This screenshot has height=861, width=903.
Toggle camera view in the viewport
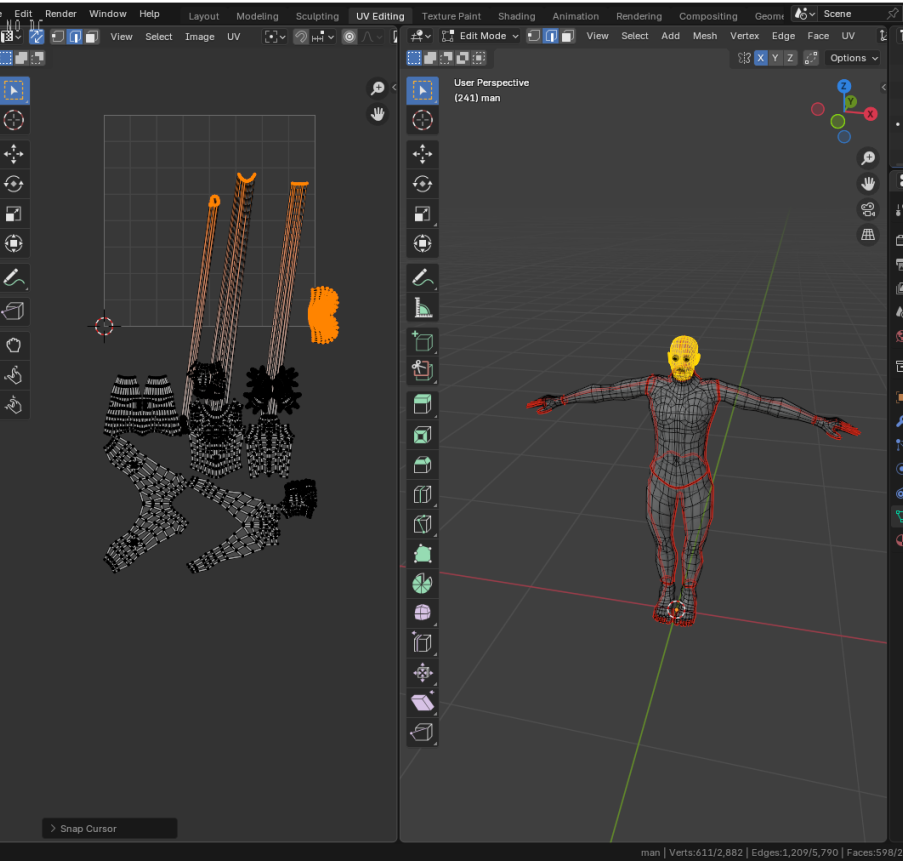(x=868, y=209)
